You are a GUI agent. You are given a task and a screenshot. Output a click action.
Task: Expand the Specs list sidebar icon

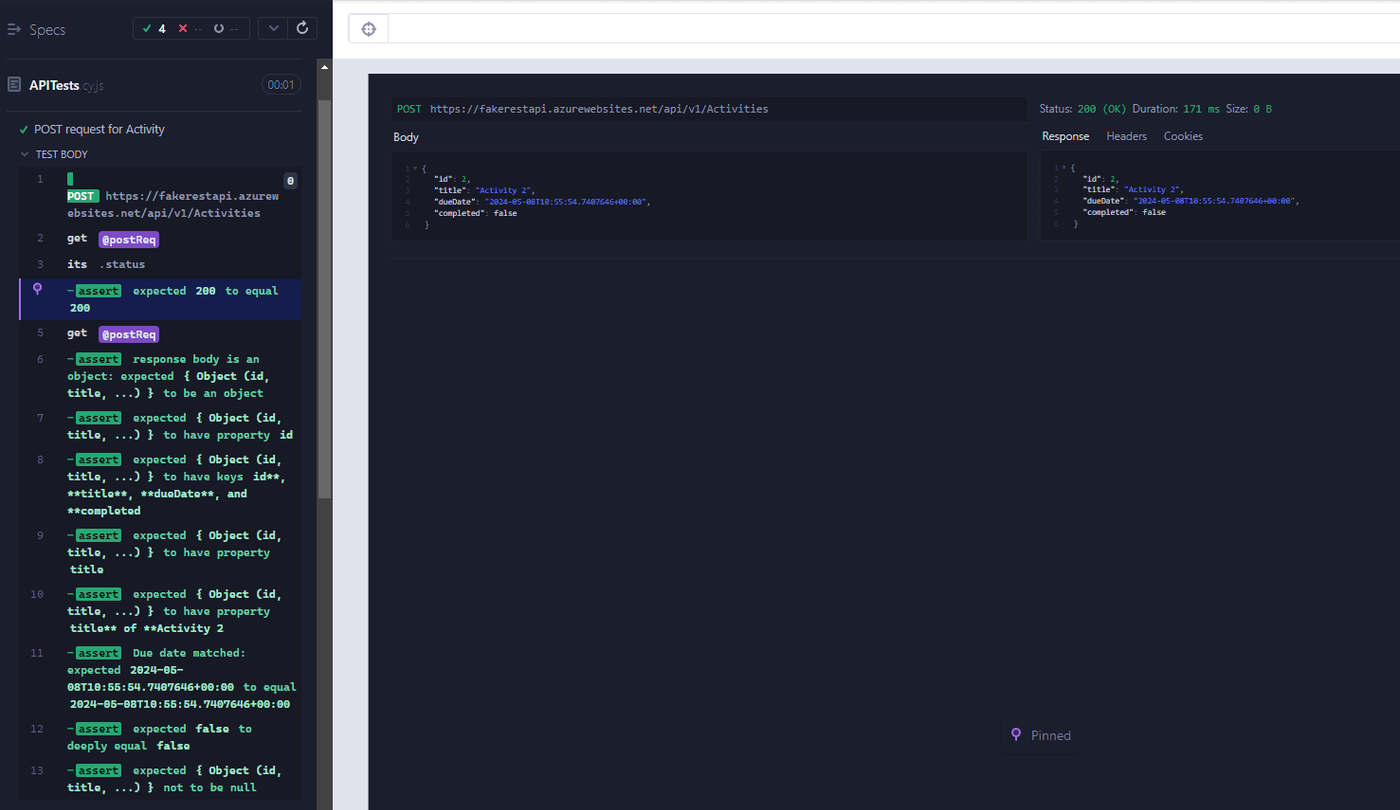point(14,30)
